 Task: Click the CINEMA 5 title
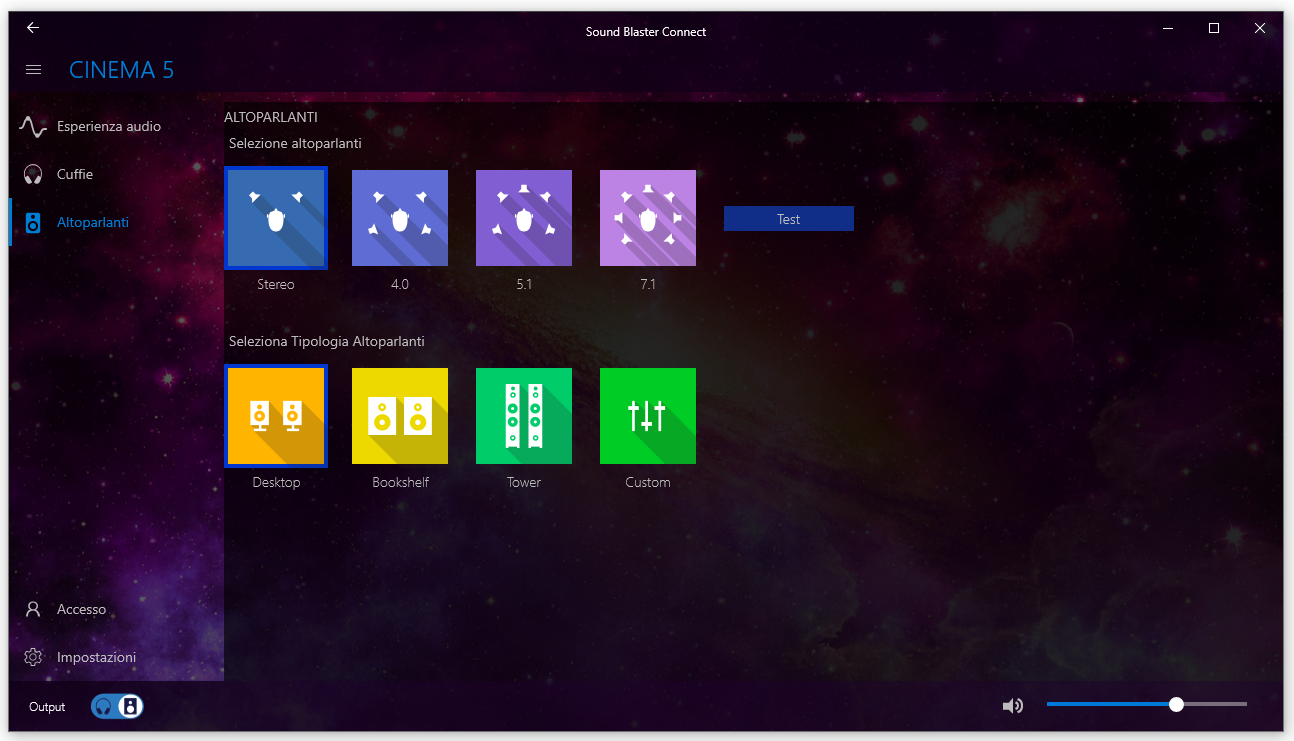[122, 70]
